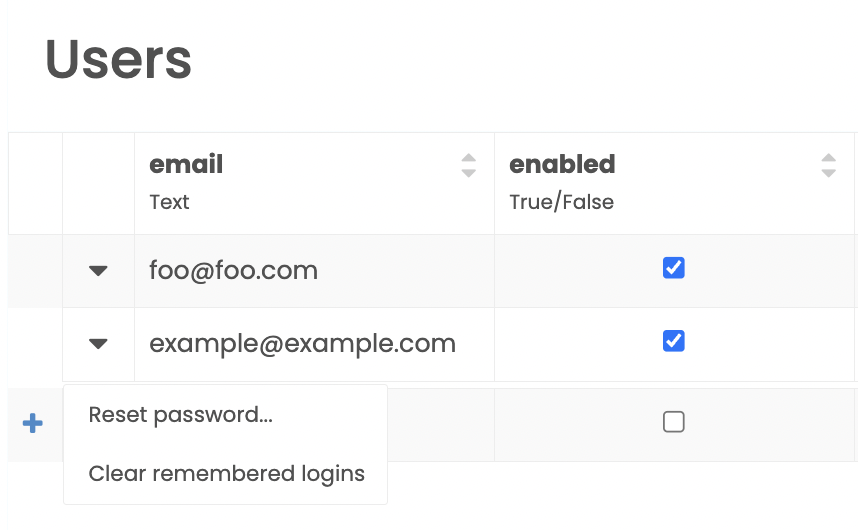Tick the empty enabled checkbox in the new row
Screen dimensions: 858x530
coord(674,422)
